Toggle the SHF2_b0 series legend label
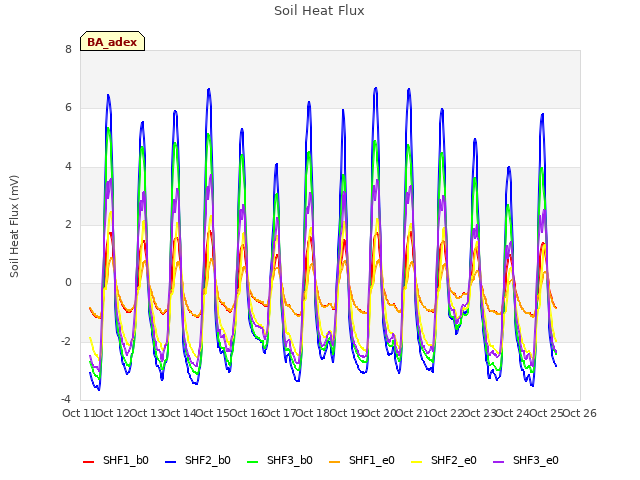This screenshot has height=480, width=640. (208, 460)
